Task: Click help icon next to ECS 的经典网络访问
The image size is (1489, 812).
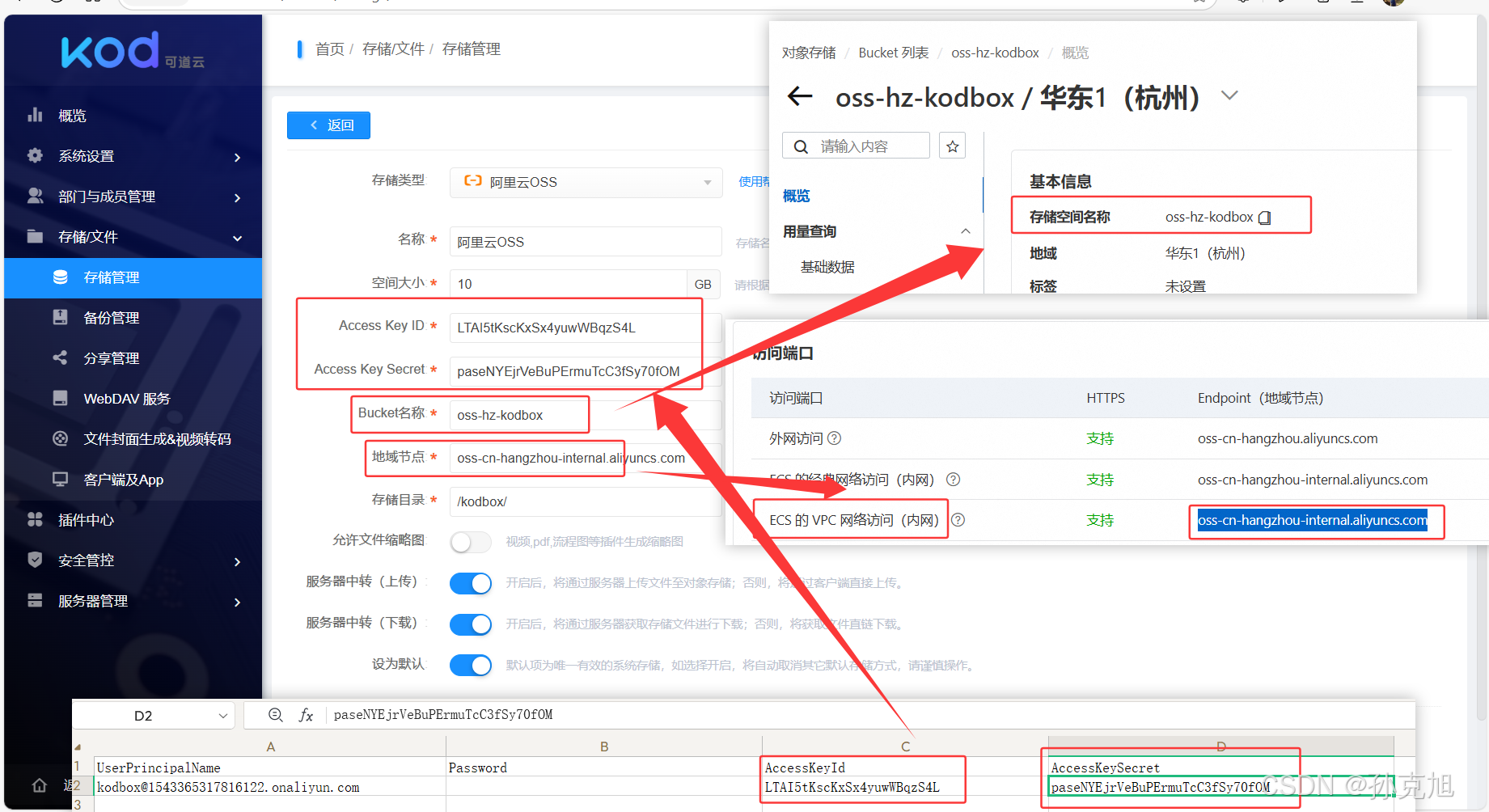Action: (x=954, y=479)
